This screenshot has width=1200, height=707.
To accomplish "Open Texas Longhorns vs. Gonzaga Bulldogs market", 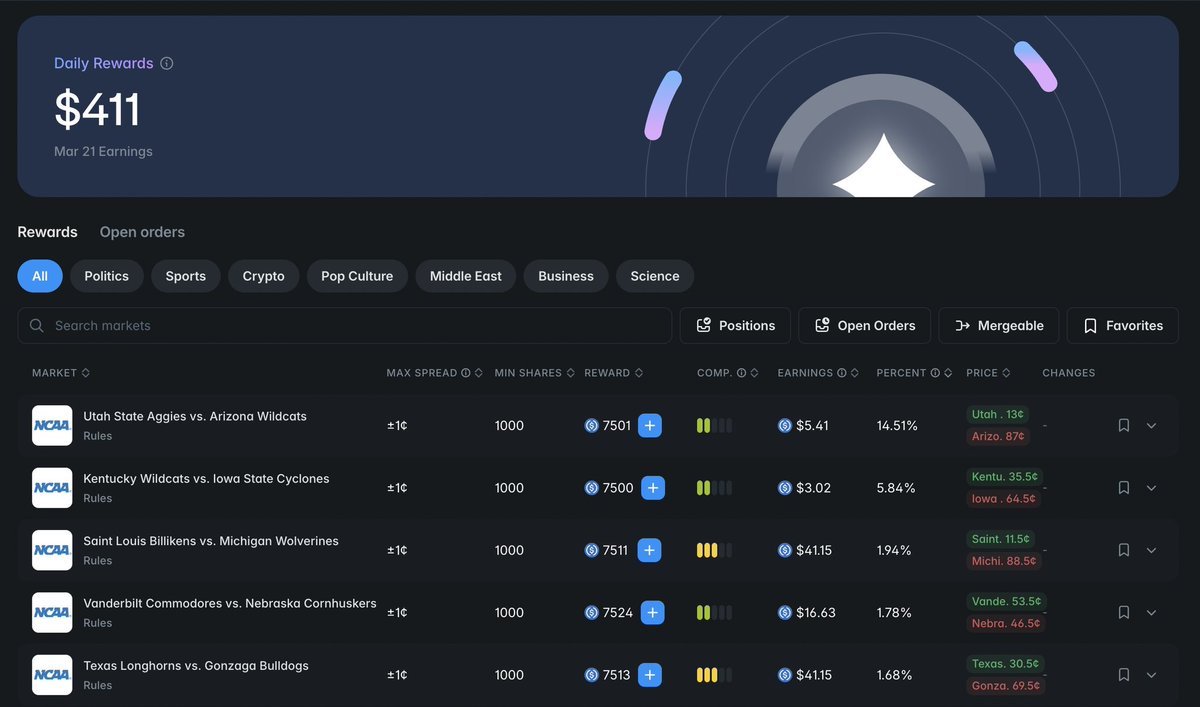I will (x=196, y=666).
